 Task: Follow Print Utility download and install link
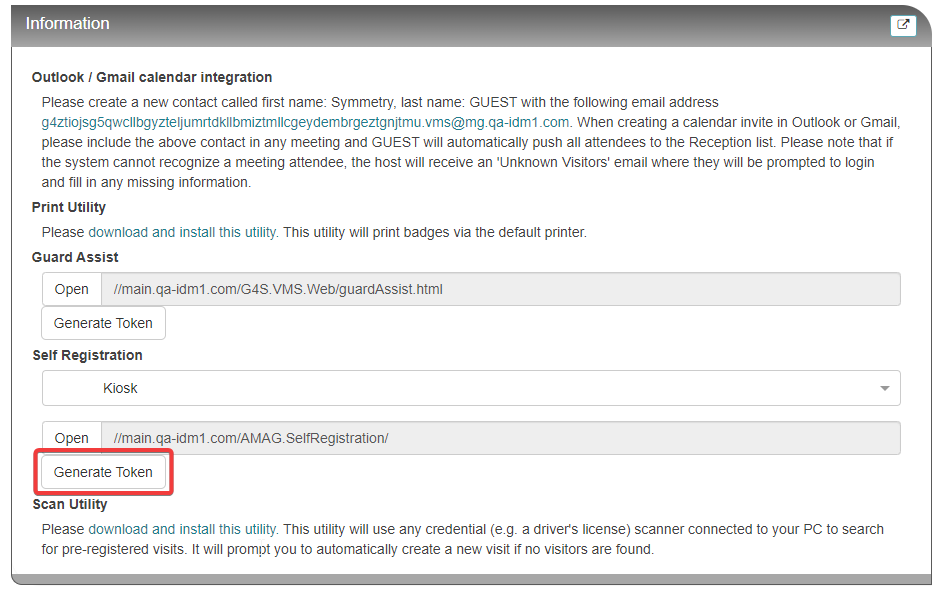click(x=183, y=232)
